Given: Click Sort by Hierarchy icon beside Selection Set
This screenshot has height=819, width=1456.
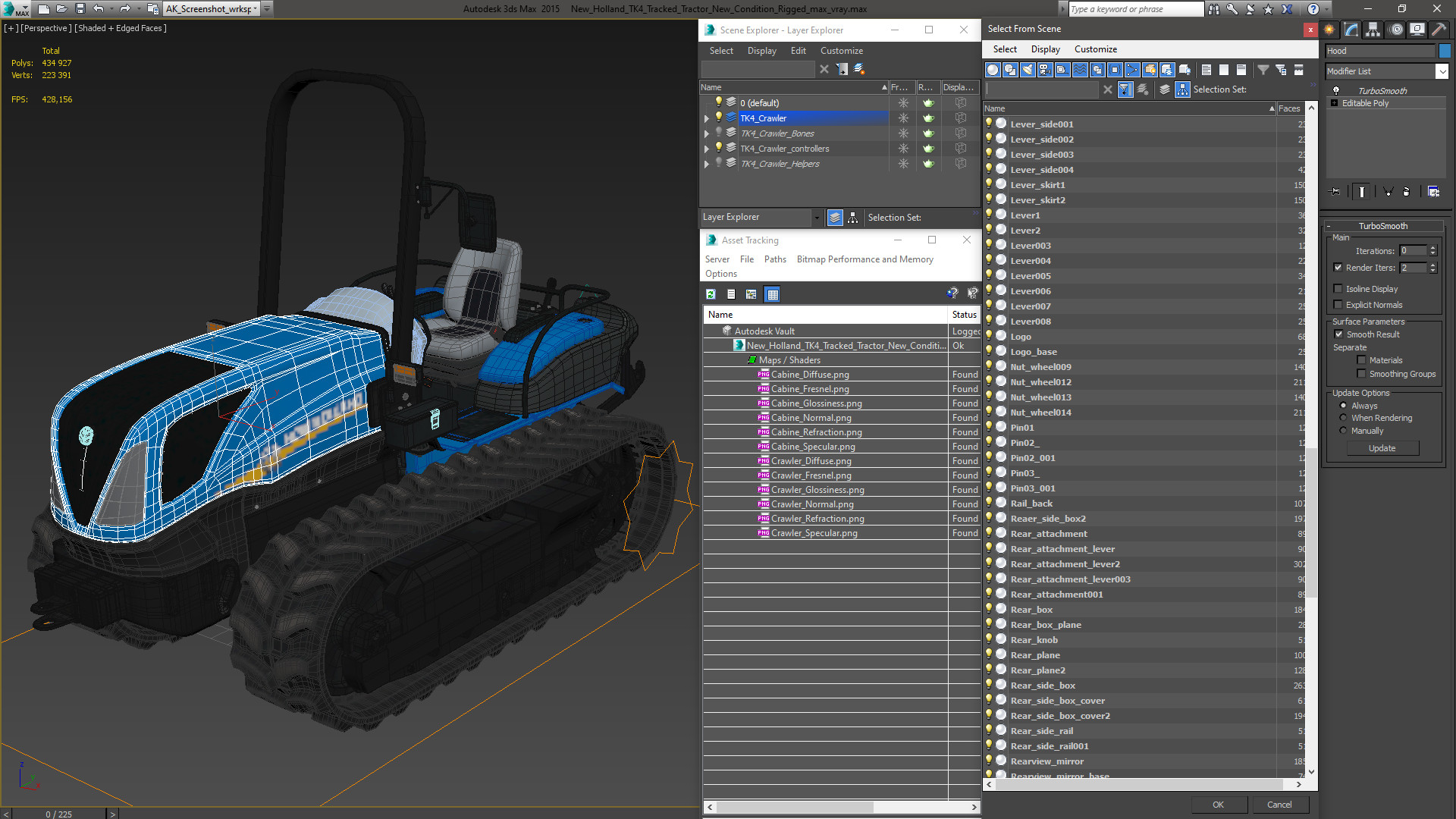Looking at the screenshot, I should [1182, 89].
